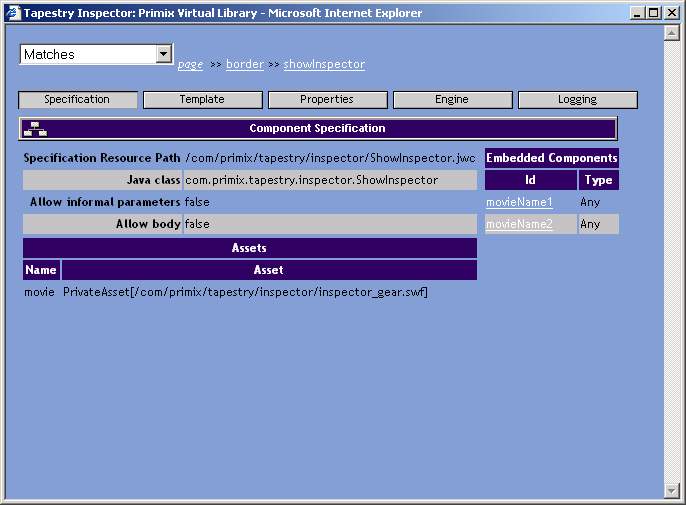Open the Matches dropdown list

tap(164, 55)
